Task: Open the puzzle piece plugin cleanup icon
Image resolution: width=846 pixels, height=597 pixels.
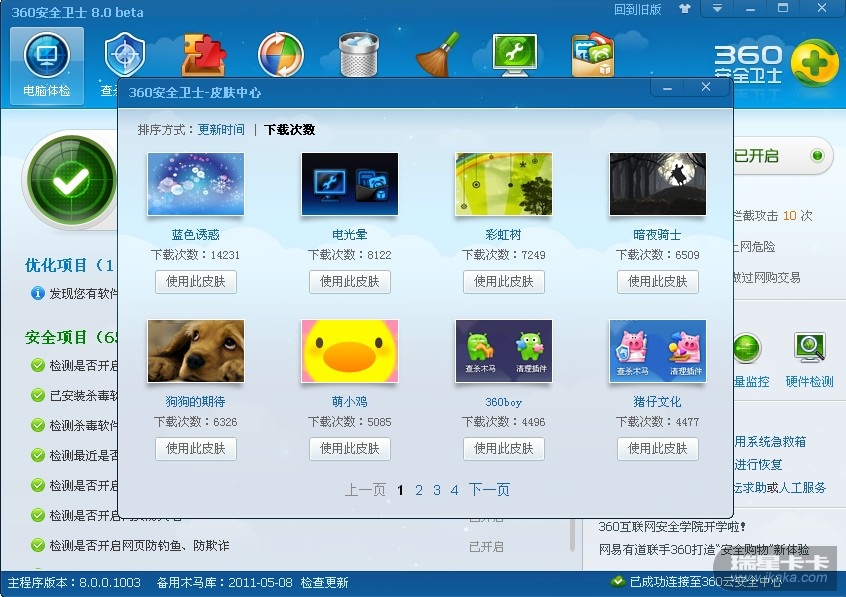Action: pos(203,55)
